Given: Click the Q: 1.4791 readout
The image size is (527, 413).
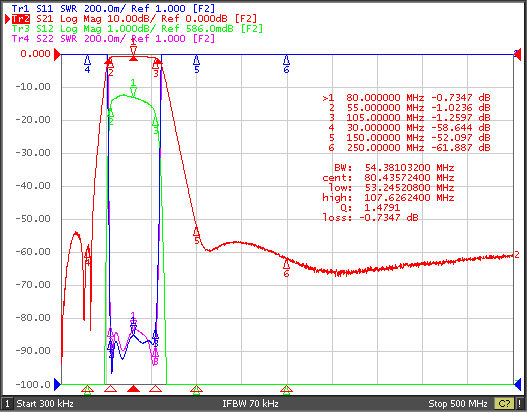Looking at the screenshot, I should pos(370,207).
